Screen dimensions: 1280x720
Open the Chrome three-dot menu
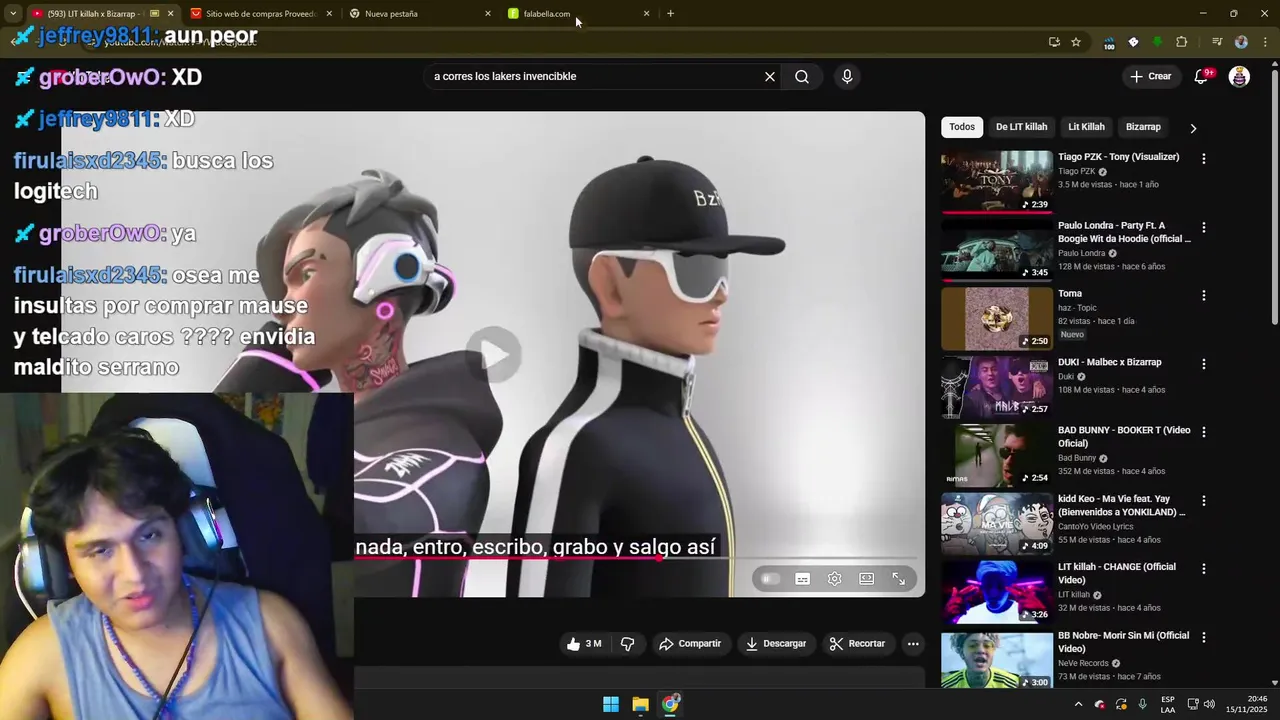(1264, 42)
